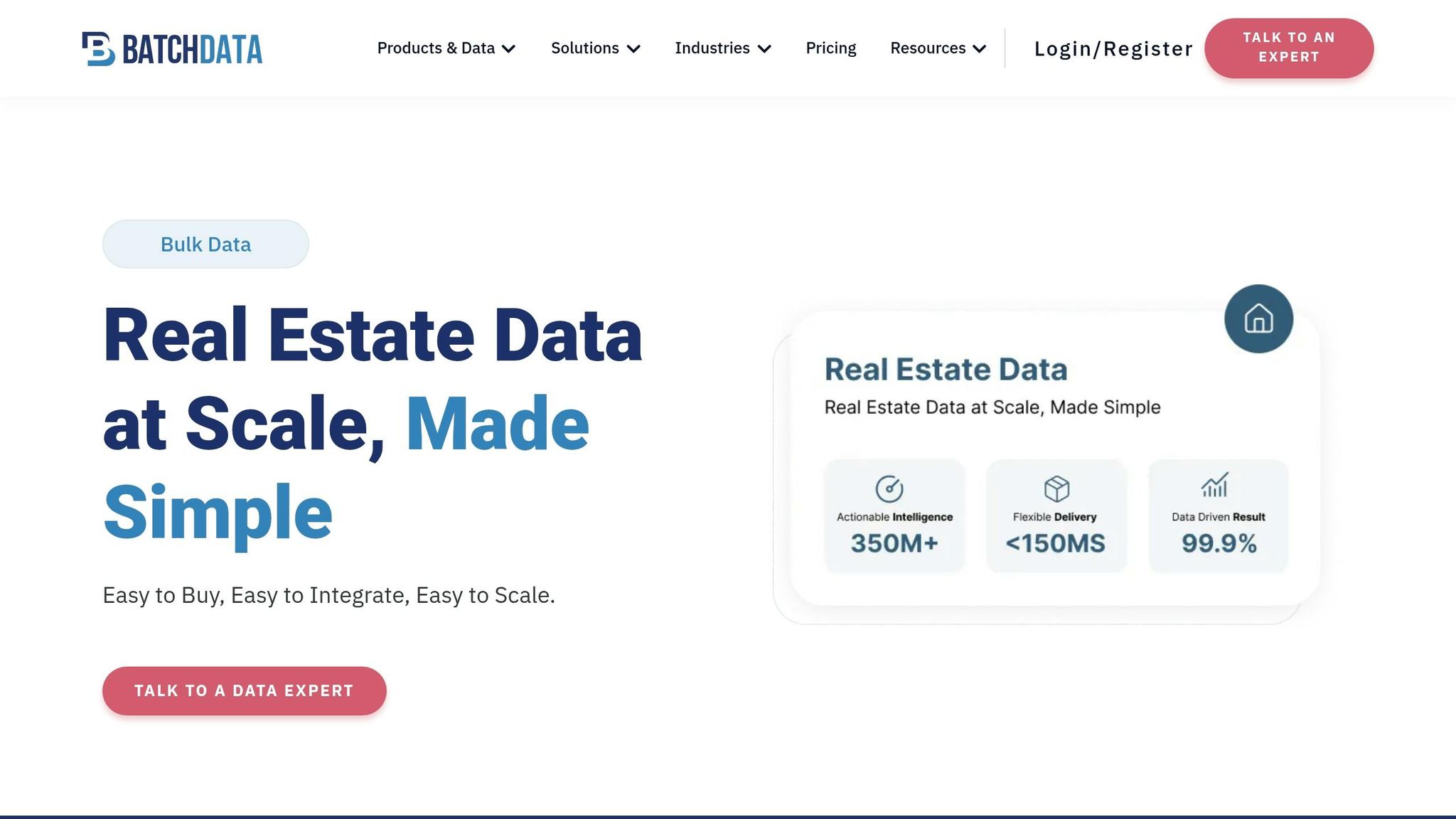Click the home icon on the card
The image size is (1456, 819).
[1258, 318]
